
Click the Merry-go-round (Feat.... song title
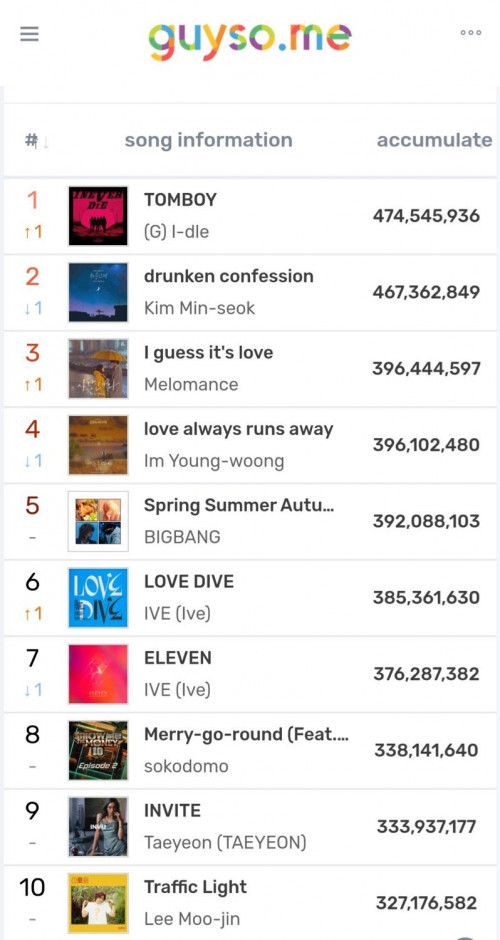pyautogui.click(x=246, y=734)
